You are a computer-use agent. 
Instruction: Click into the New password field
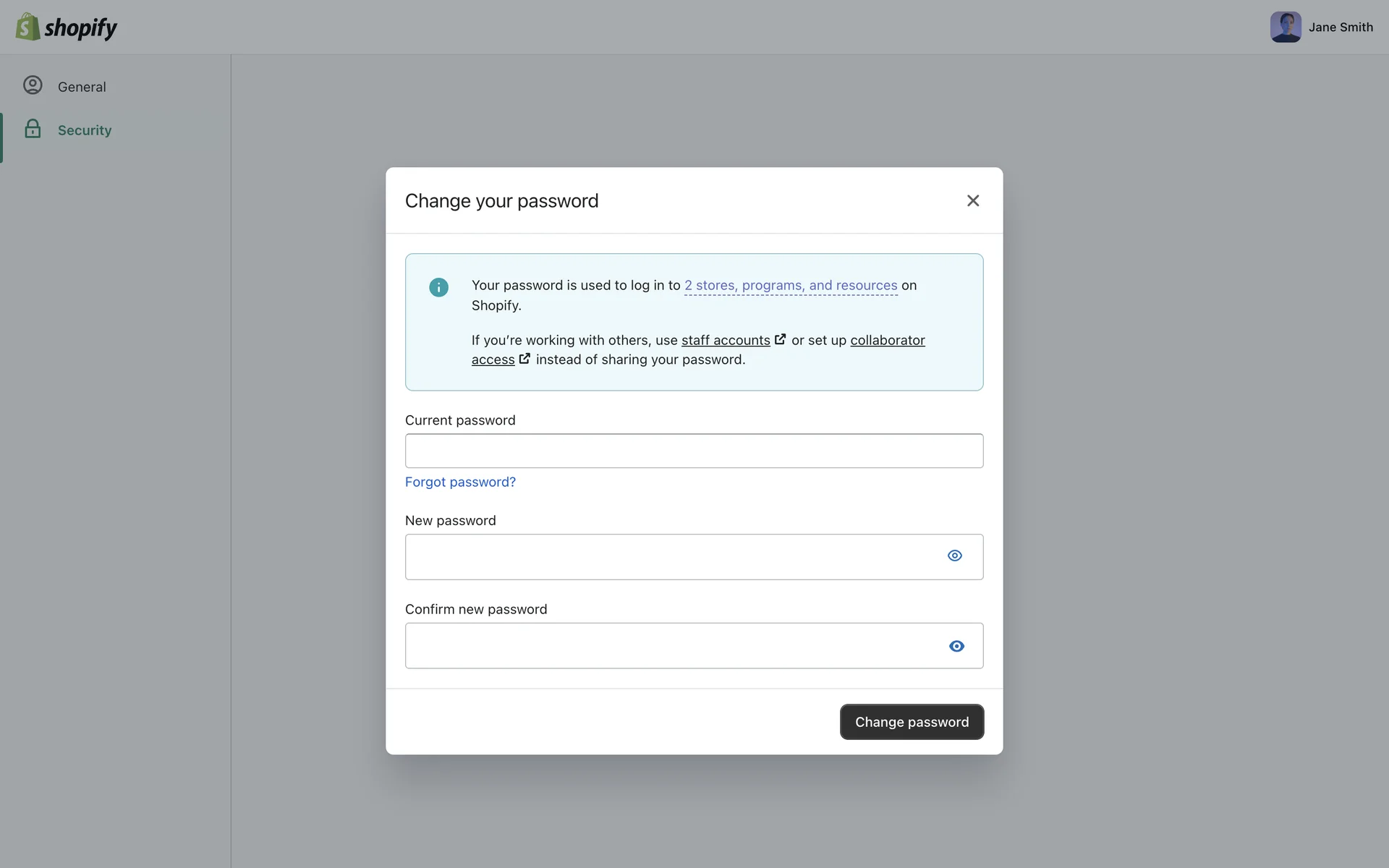(673, 556)
